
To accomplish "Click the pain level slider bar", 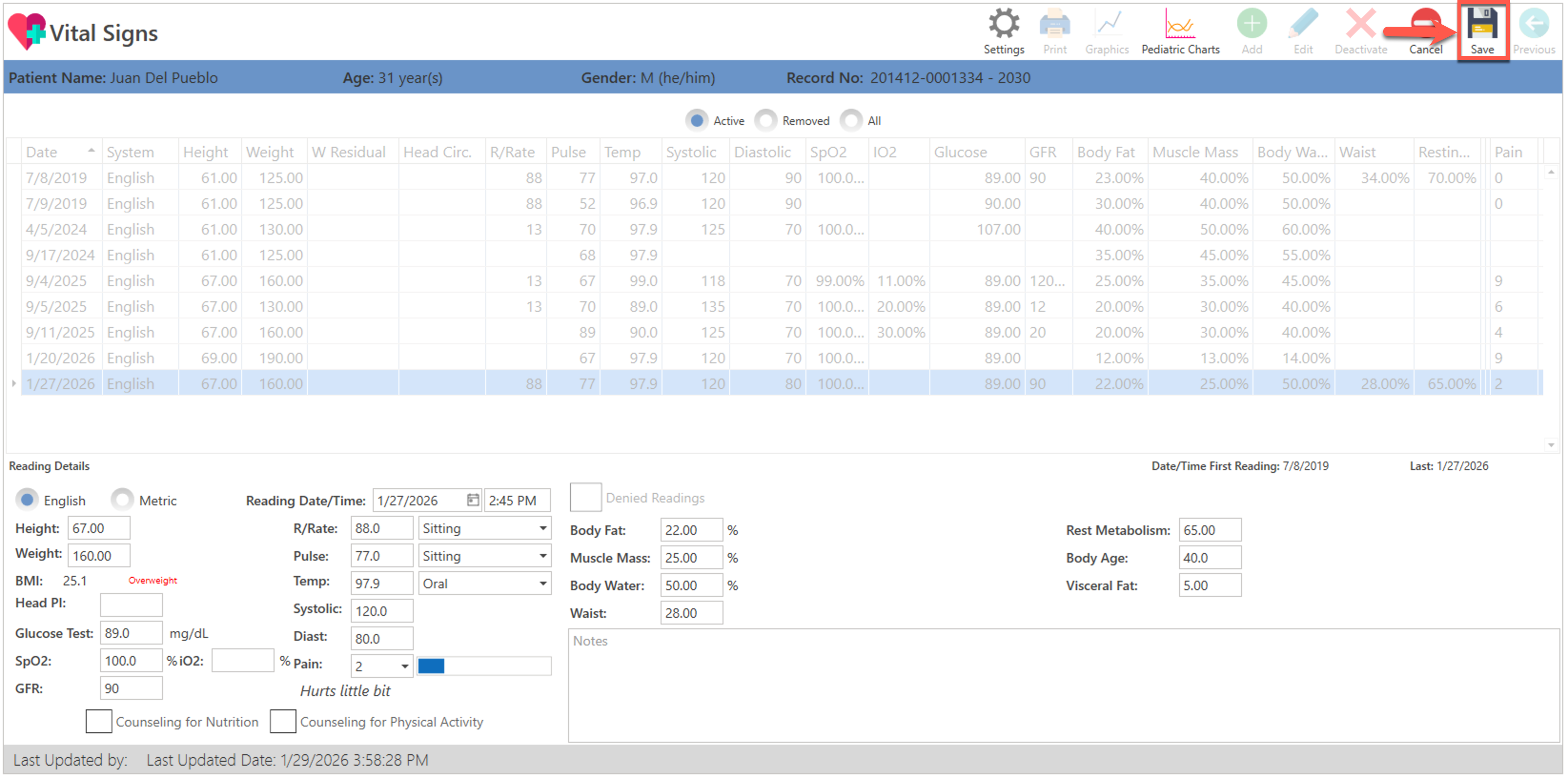I will (x=484, y=666).
